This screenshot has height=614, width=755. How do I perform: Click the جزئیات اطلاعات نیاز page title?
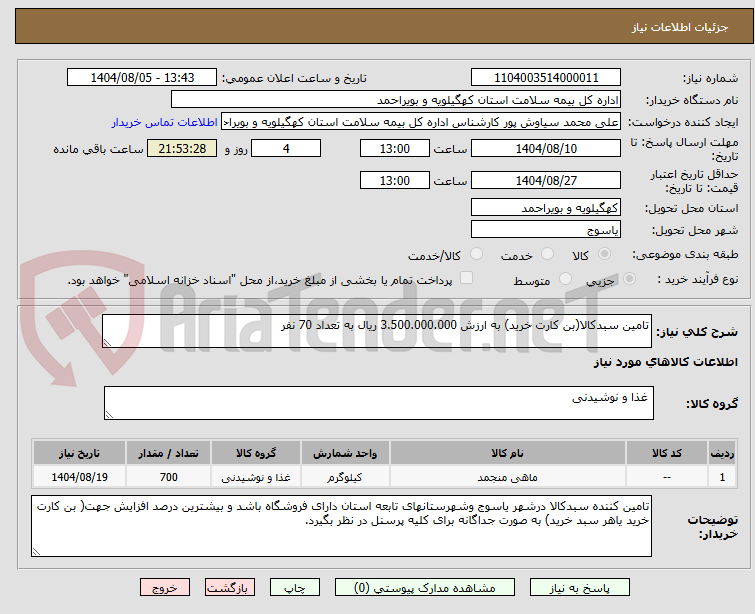pos(680,27)
